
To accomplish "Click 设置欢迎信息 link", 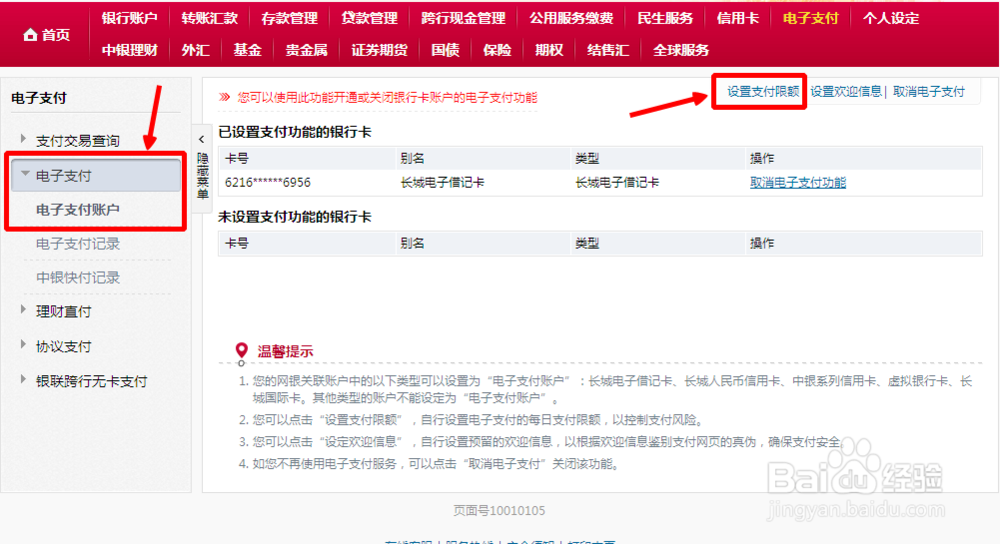I will [x=846, y=91].
